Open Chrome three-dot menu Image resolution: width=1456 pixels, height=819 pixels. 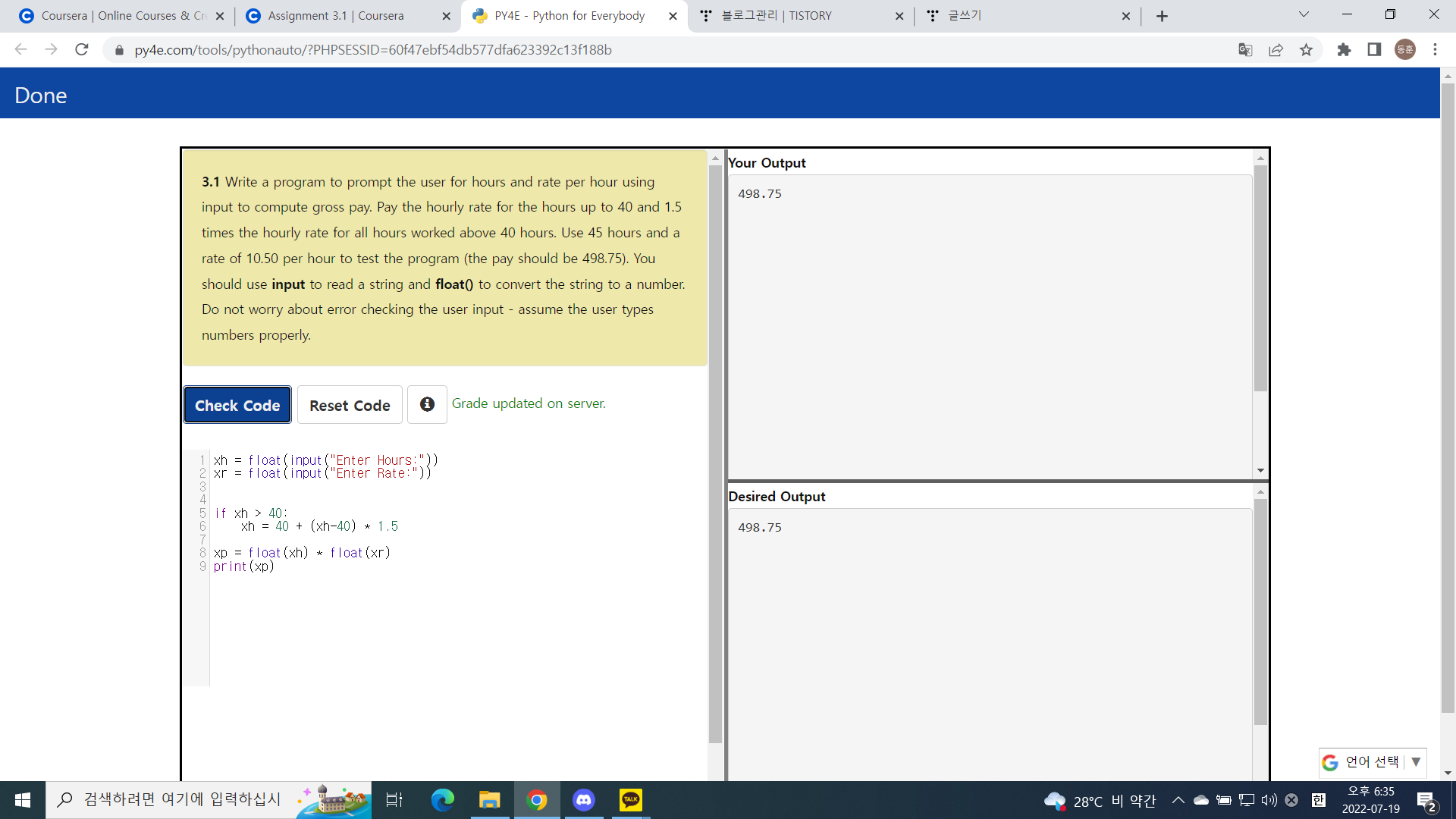[1435, 50]
